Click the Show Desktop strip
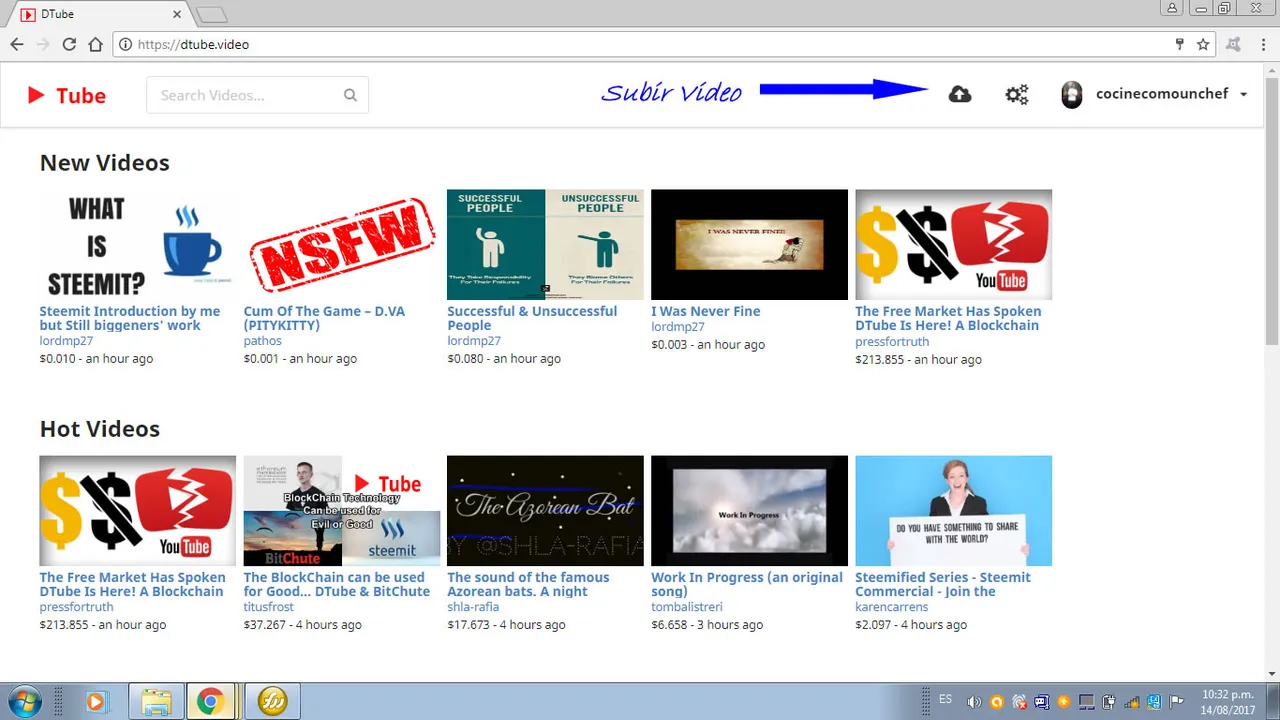Viewport: 1280px width, 720px height. pyautogui.click(x=1272, y=702)
